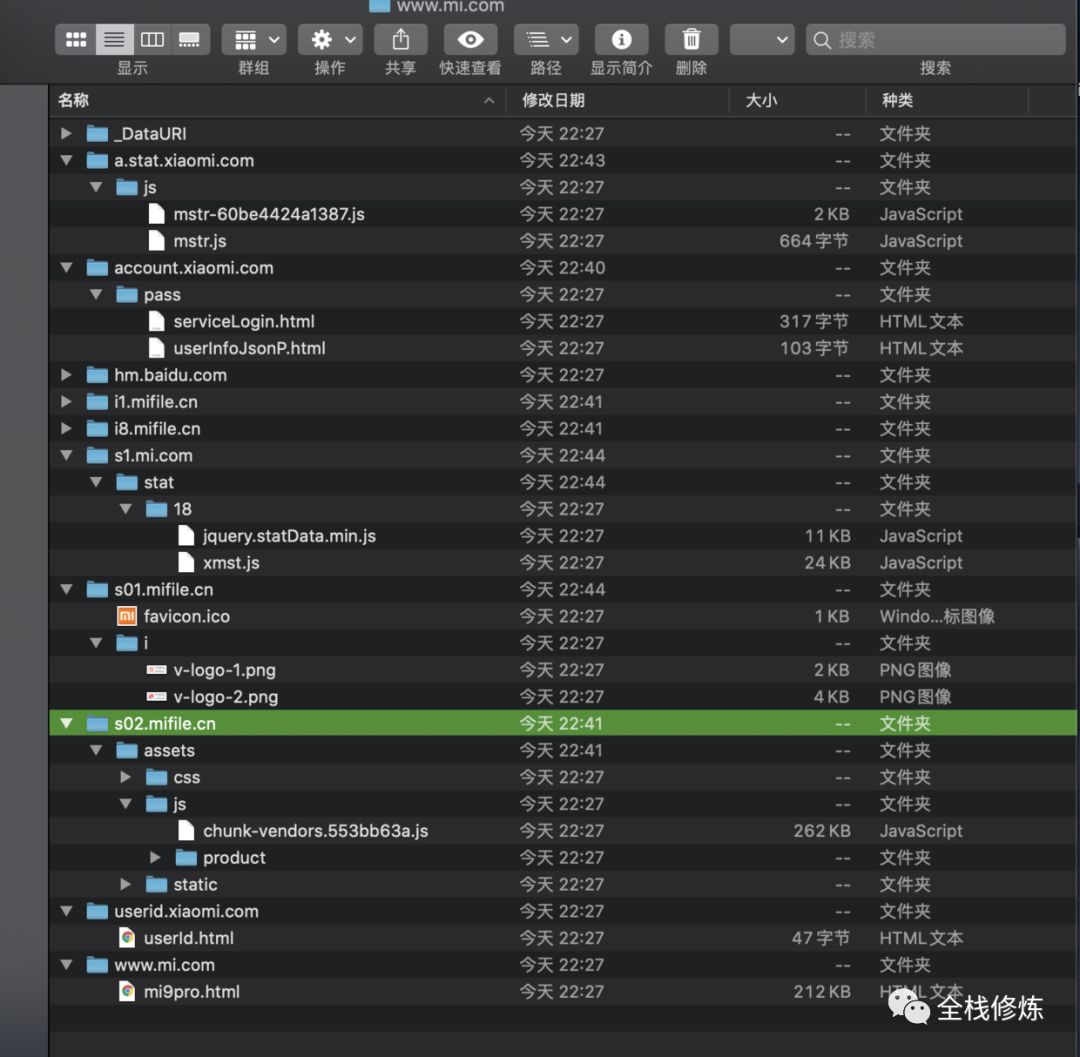Open the group-by dropdown

(x=254, y=40)
